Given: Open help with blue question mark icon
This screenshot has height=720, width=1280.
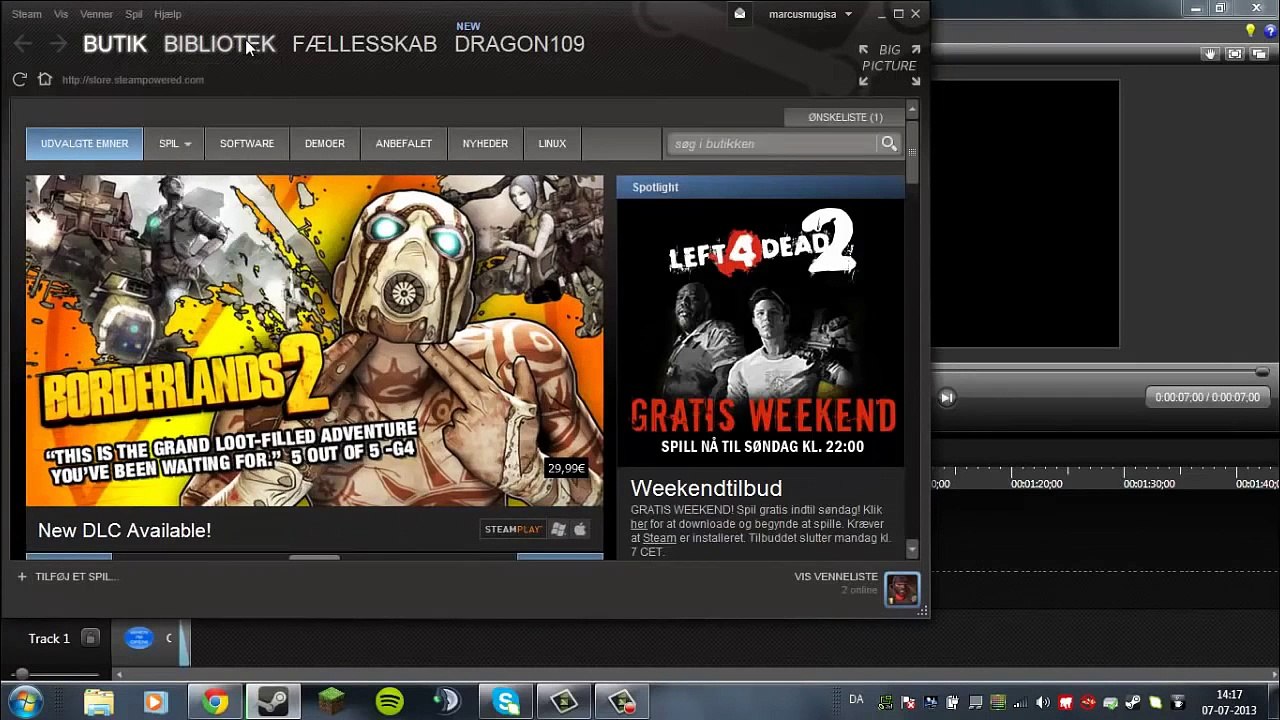Looking at the screenshot, I should pos(1270,31).
